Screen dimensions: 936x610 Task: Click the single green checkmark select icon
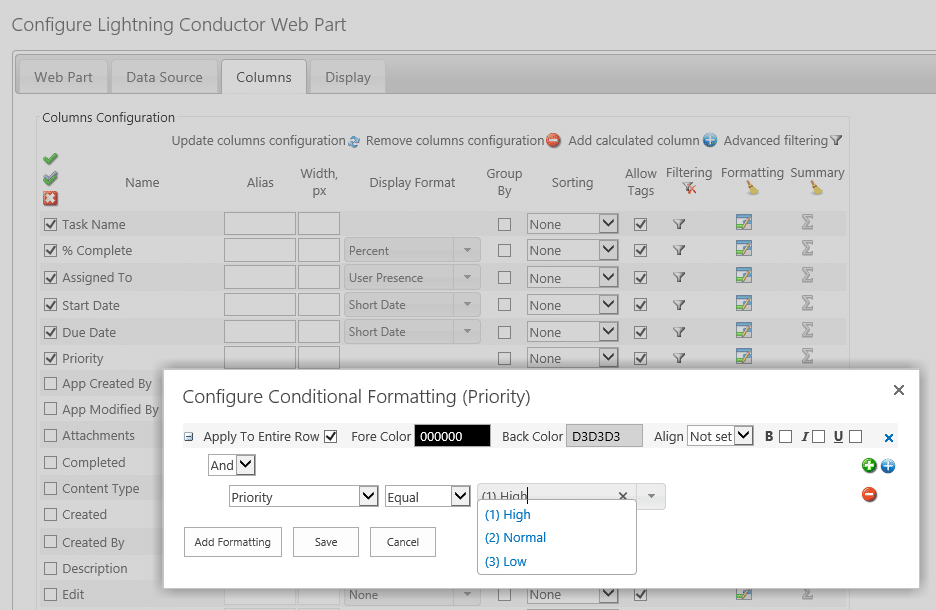pos(50,159)
